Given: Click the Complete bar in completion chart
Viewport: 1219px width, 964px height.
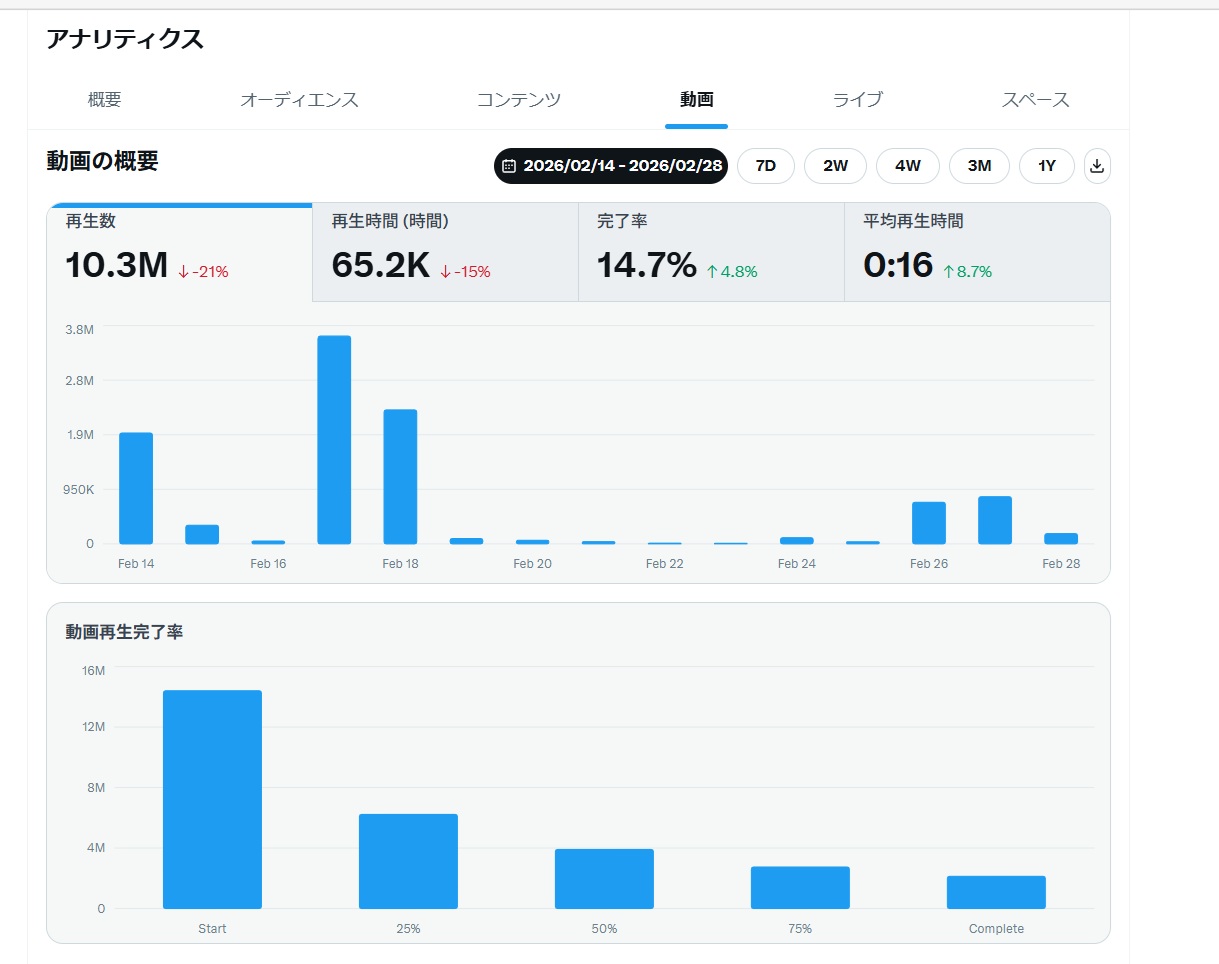Looking at the screenshot, I should point(996,892).
